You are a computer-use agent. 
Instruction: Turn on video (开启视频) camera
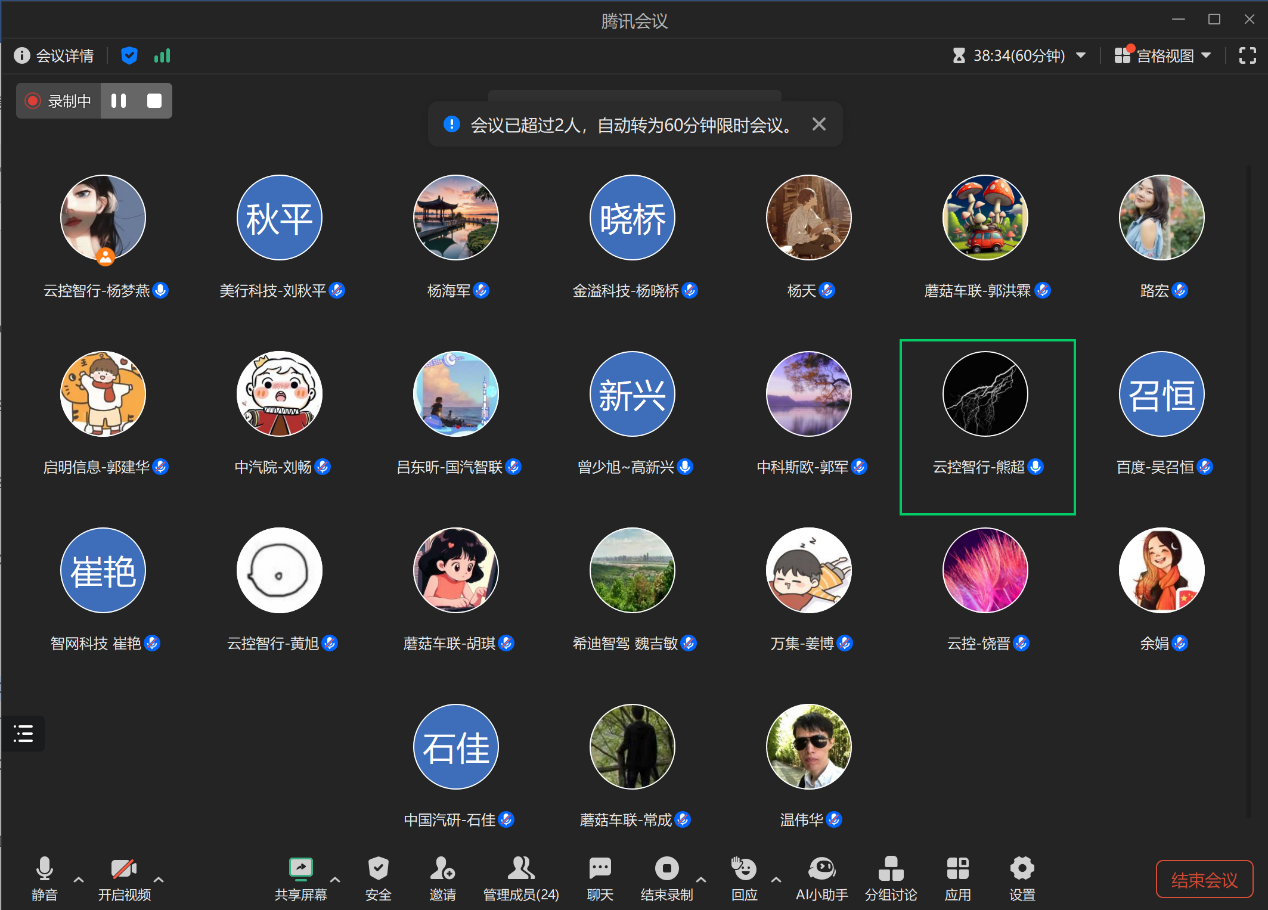point(124,869)
